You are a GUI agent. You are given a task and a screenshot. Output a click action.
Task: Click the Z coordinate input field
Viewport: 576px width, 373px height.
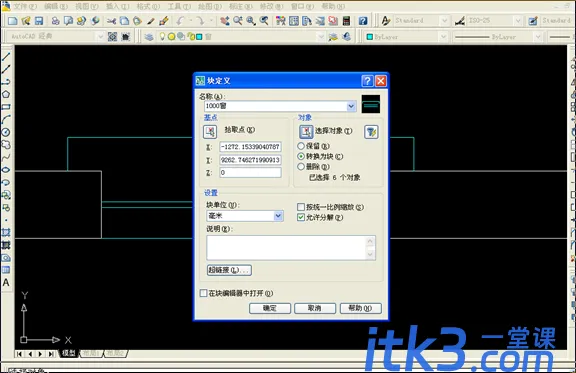tap(251, 172)
